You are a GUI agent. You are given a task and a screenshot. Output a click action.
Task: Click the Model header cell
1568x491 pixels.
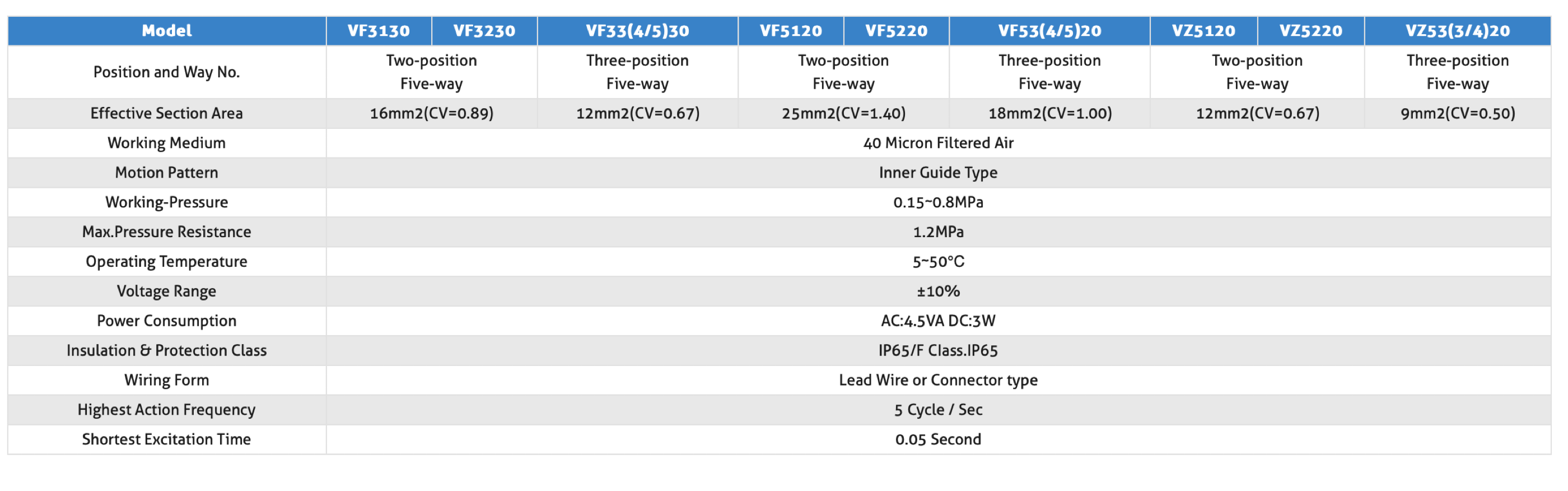click(167, 31)
